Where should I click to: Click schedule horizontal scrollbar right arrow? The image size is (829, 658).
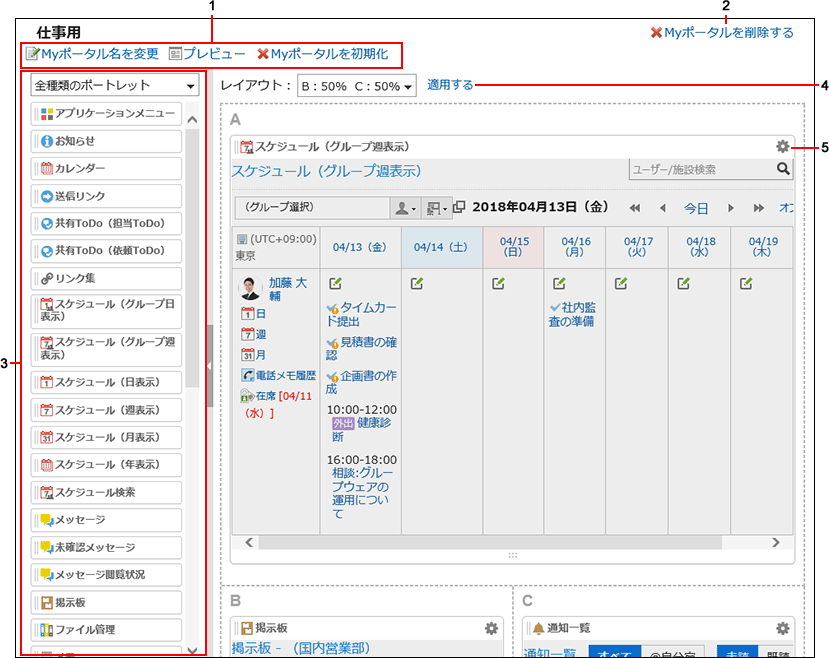tap(776, 543)
